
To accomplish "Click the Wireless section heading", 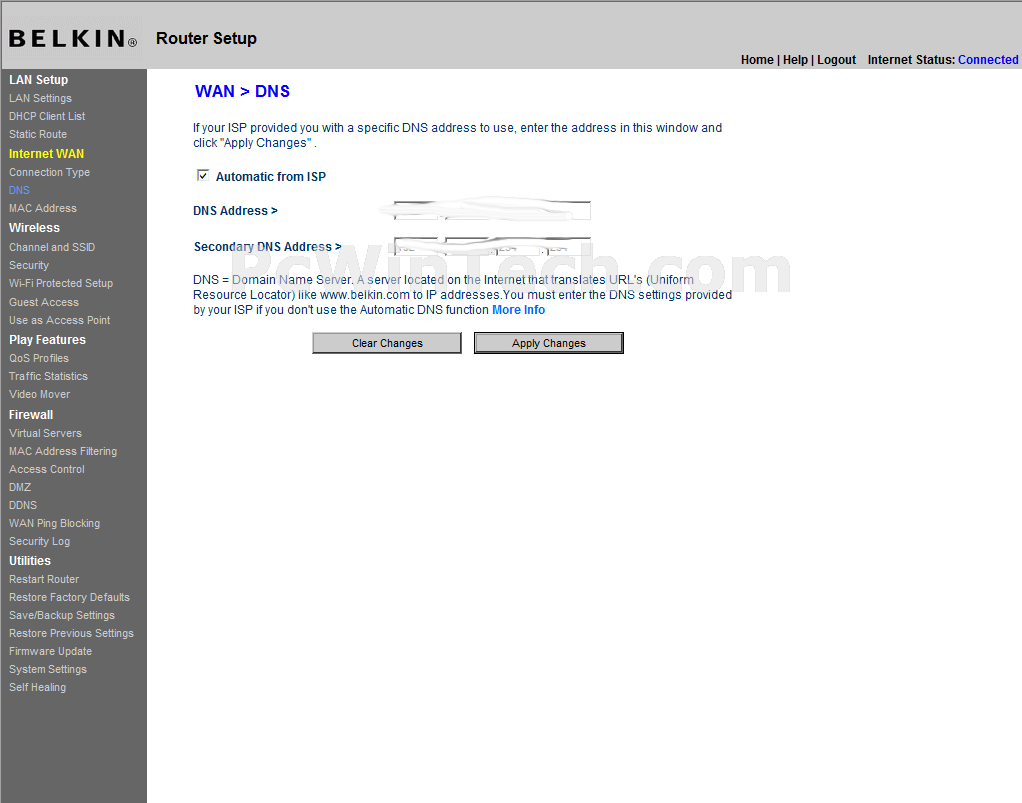I will 35,228.
